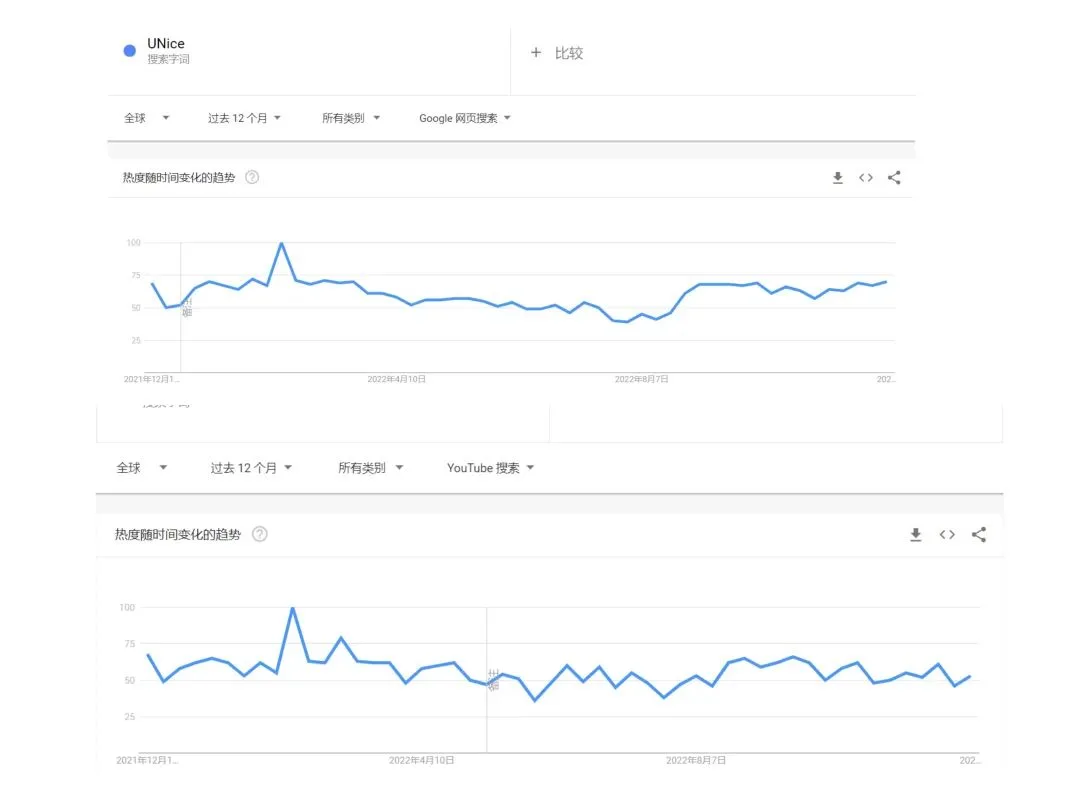
Task: Download the Google web search trend data
Action: pos(838,178)
